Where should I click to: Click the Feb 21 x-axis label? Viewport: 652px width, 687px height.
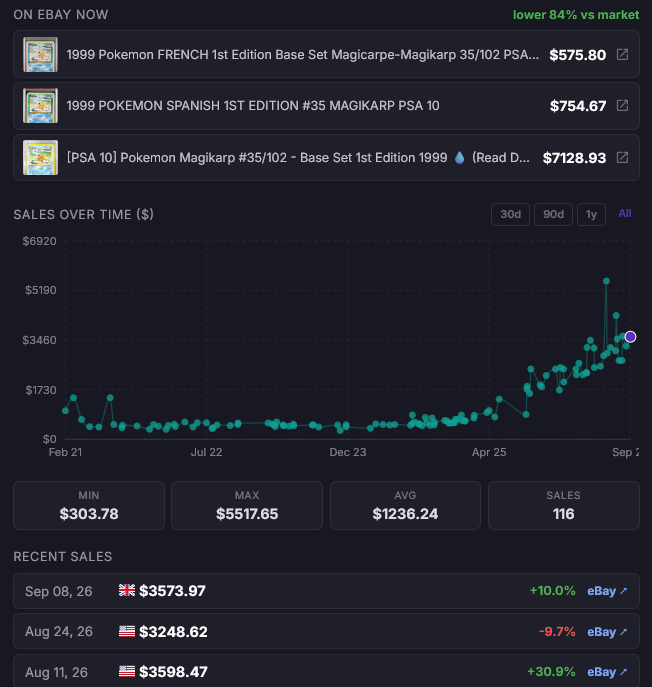coord(65,452)
